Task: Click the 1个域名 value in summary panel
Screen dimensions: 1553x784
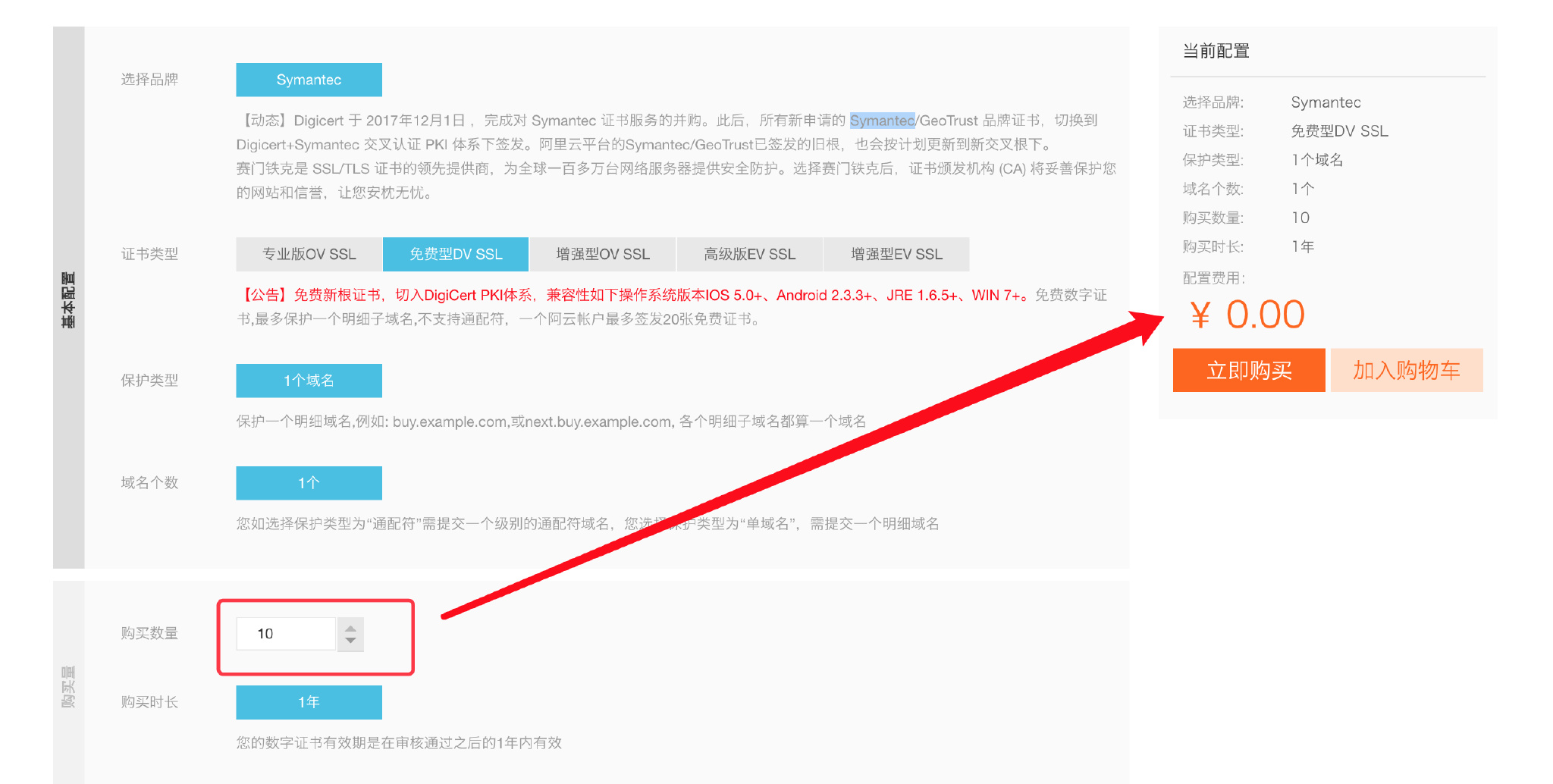Action: click(1317, 160)
